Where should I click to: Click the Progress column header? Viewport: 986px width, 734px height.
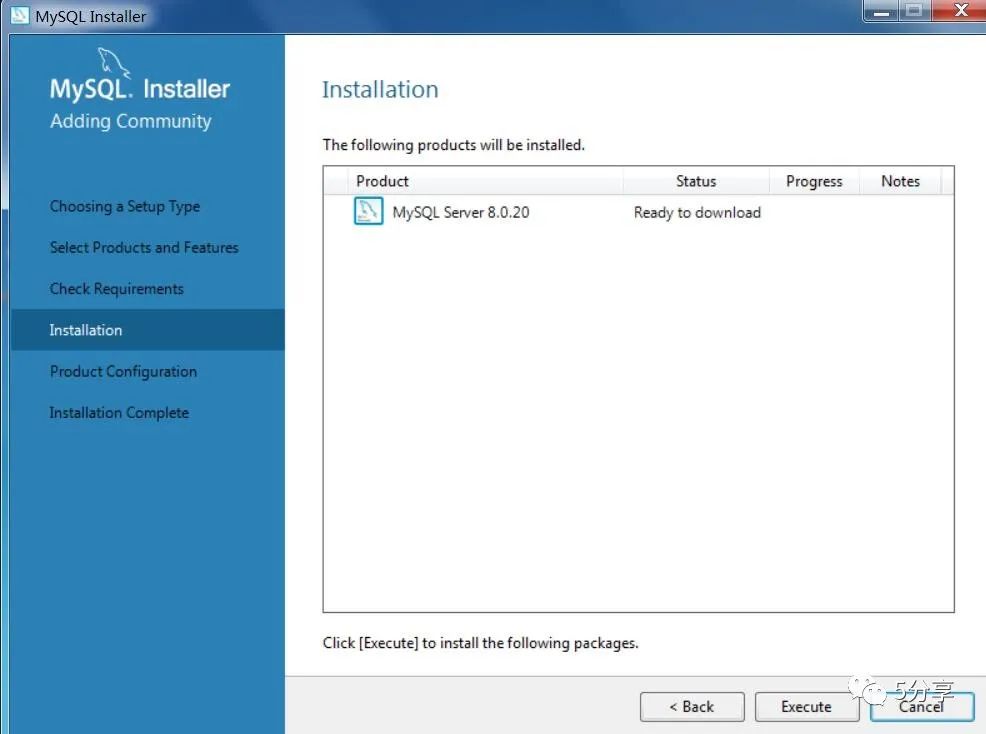(x=814, y=181)
